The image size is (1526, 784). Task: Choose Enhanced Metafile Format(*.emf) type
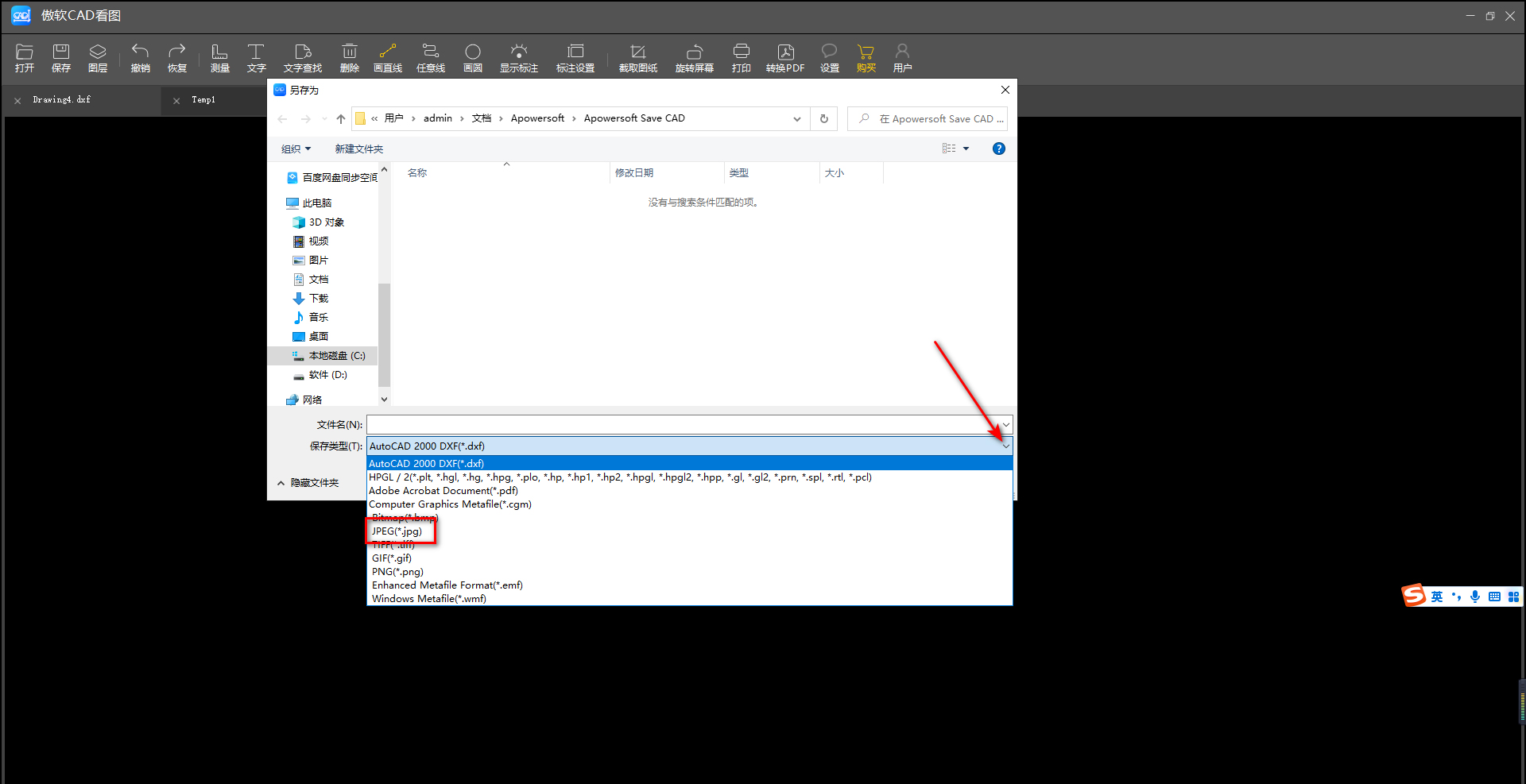[447, 585]
